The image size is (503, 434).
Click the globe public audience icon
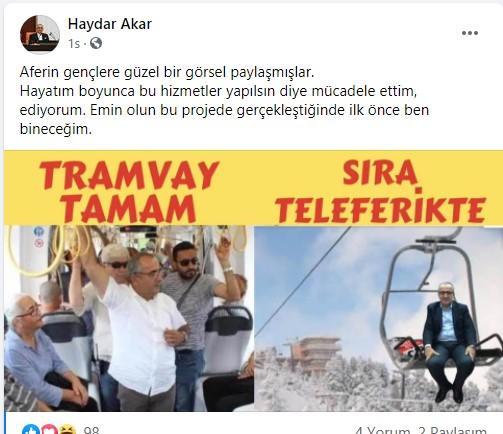(96, 43)
